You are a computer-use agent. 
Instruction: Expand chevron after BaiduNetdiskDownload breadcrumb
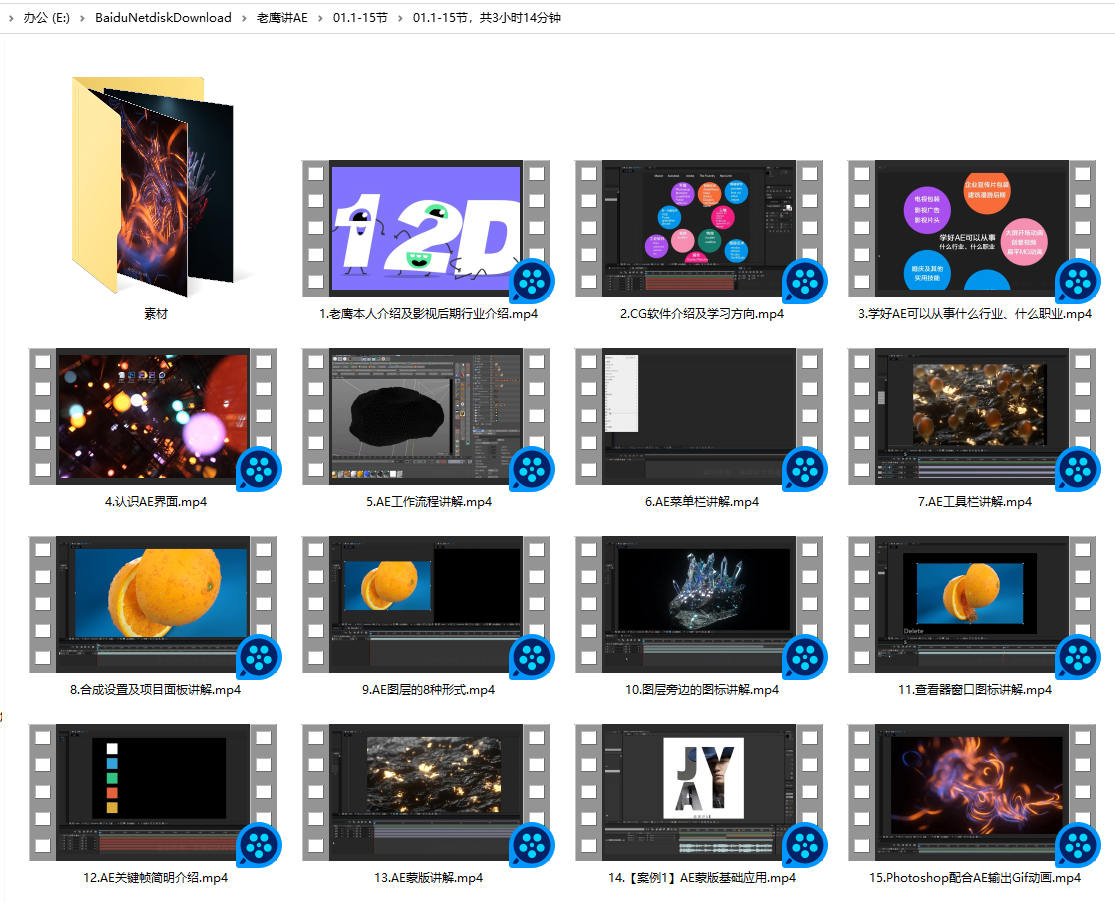(245, 17)
